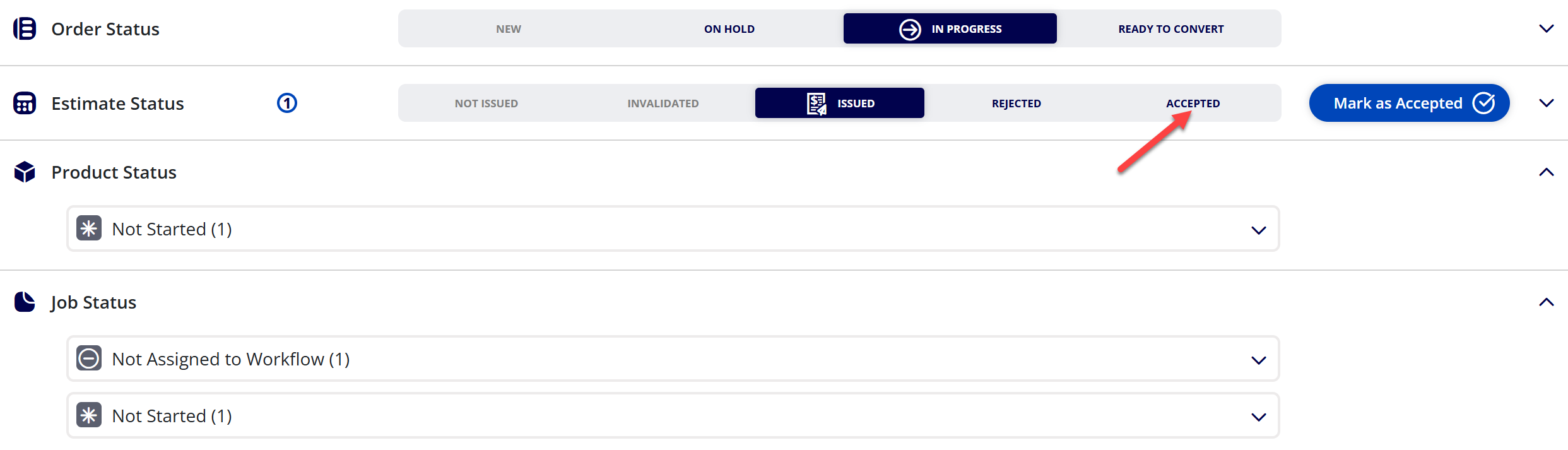Click the Mark as Accepted button
This screenshot has height=450, width=1568.
coord(1409,103)
